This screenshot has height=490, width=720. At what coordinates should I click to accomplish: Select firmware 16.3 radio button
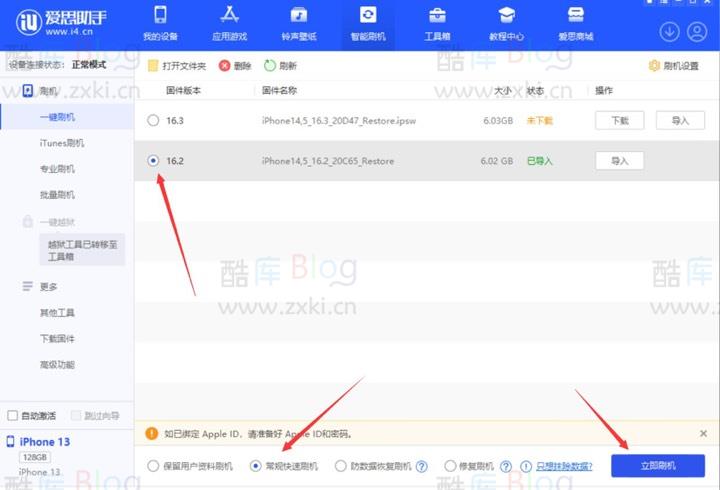pyautogui.click(x=153, y=120)
